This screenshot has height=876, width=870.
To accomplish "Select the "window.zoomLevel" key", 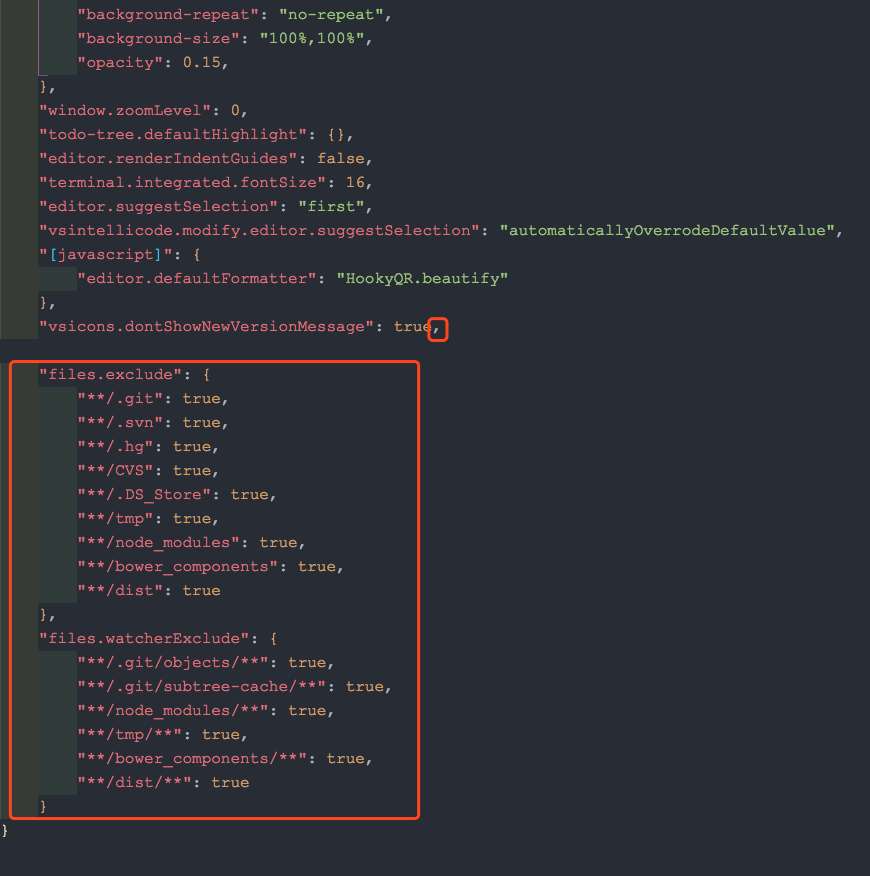I will coord(125,110).
